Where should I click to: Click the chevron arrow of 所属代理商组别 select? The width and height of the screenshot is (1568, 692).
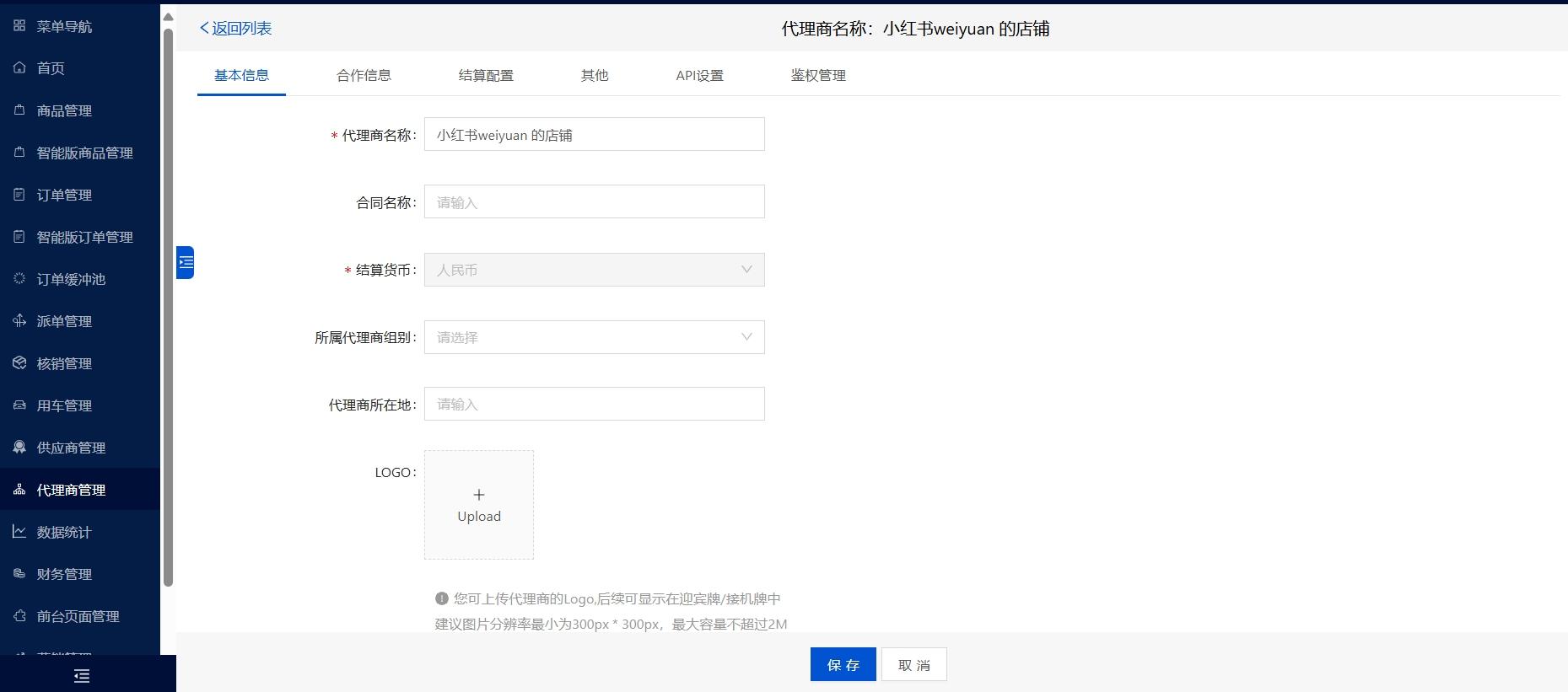tap(746, 337)
